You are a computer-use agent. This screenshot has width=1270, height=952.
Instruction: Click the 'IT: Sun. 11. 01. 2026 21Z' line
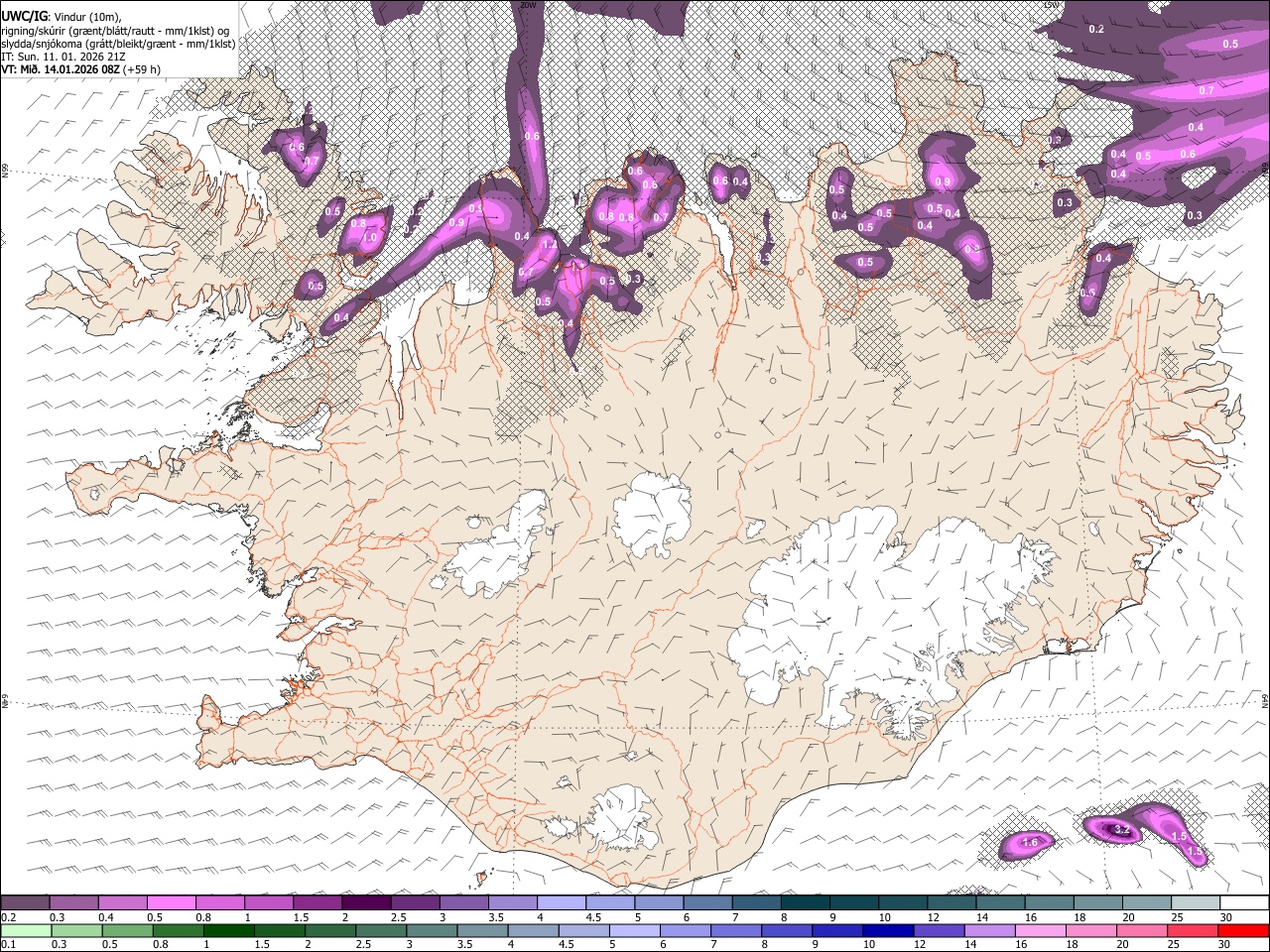point(63,57)
